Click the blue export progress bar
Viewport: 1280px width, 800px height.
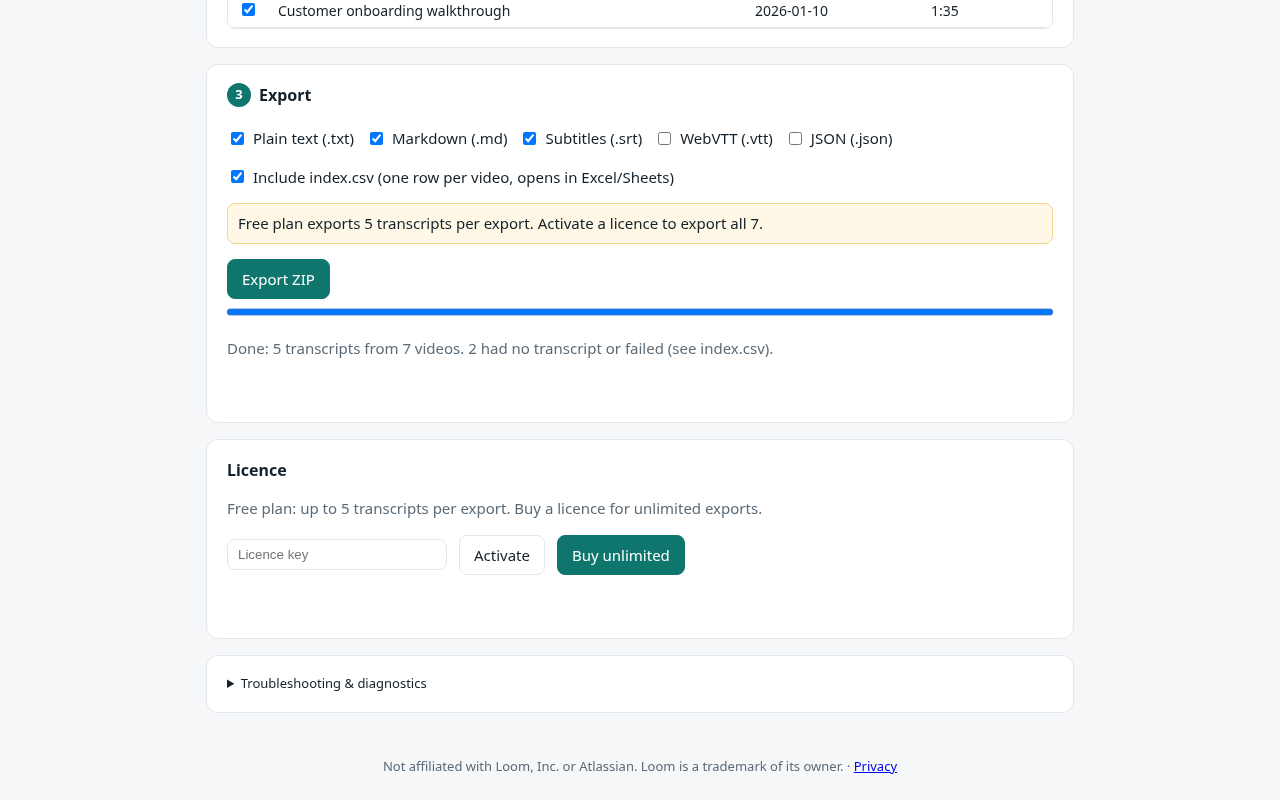(640, 312)
